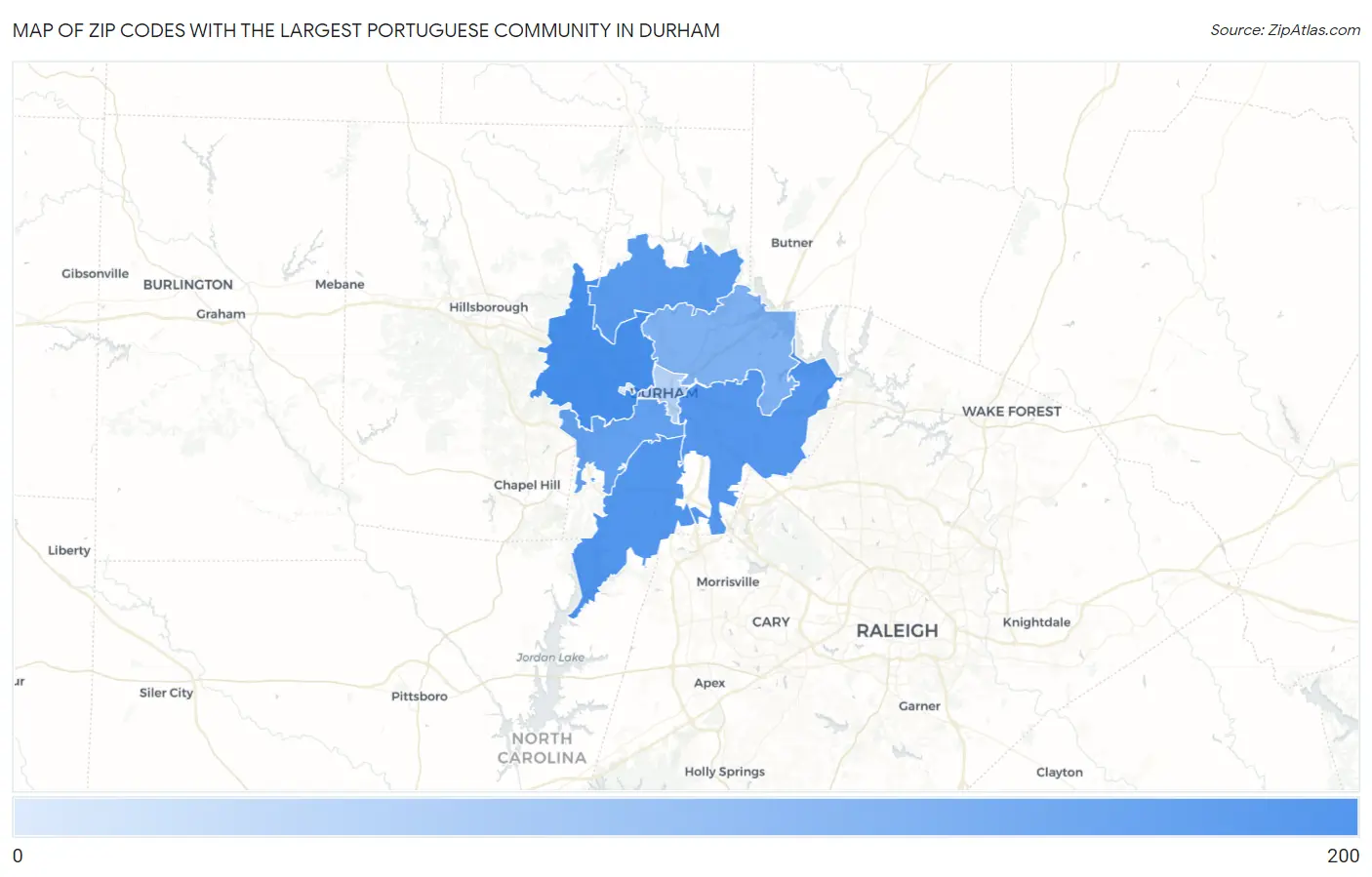Click the Mebane town label
1372x877 pixels.
340,285
